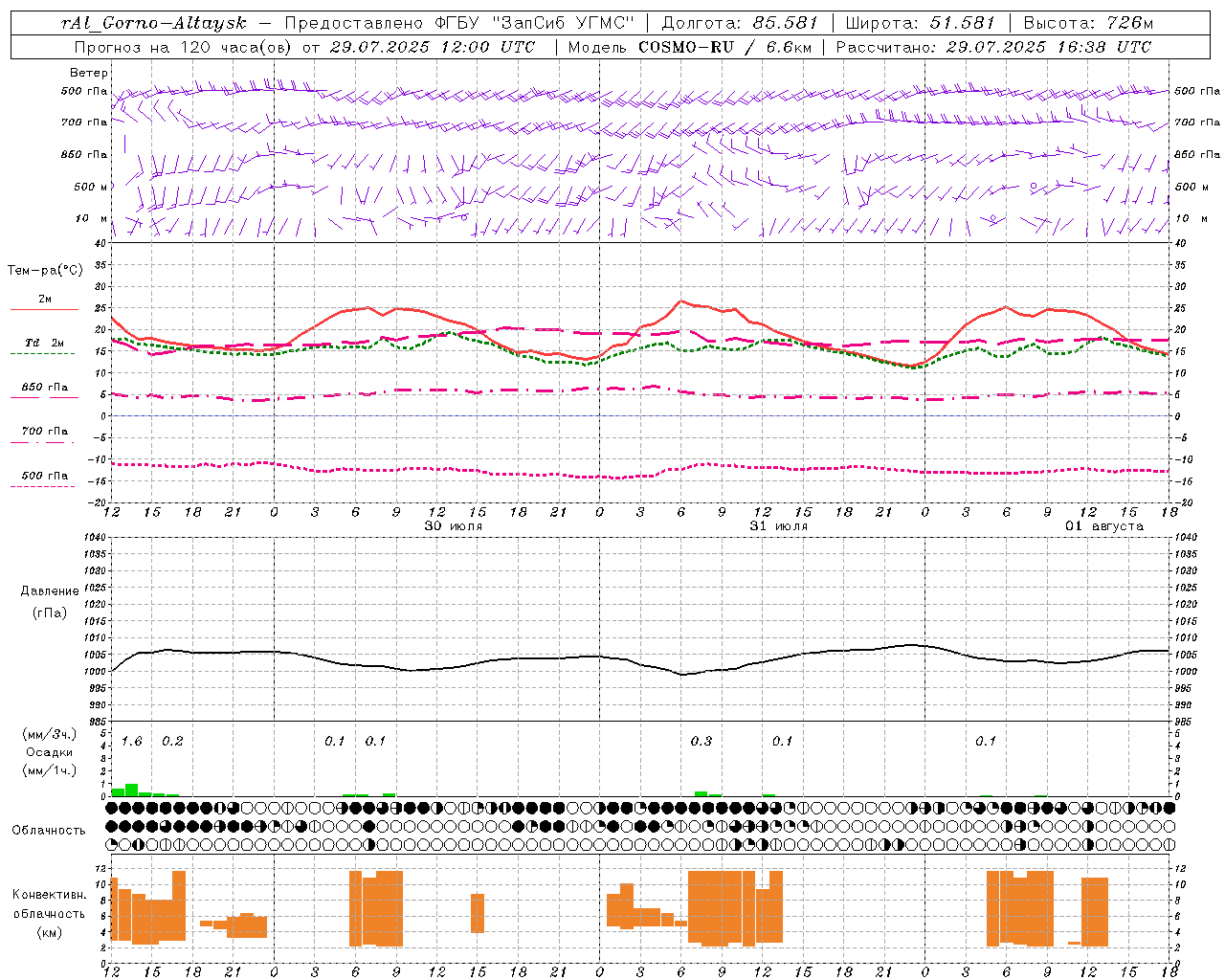
Task: Click the 'Осадки' precipitation title
Action: click(x=50, y=752)
